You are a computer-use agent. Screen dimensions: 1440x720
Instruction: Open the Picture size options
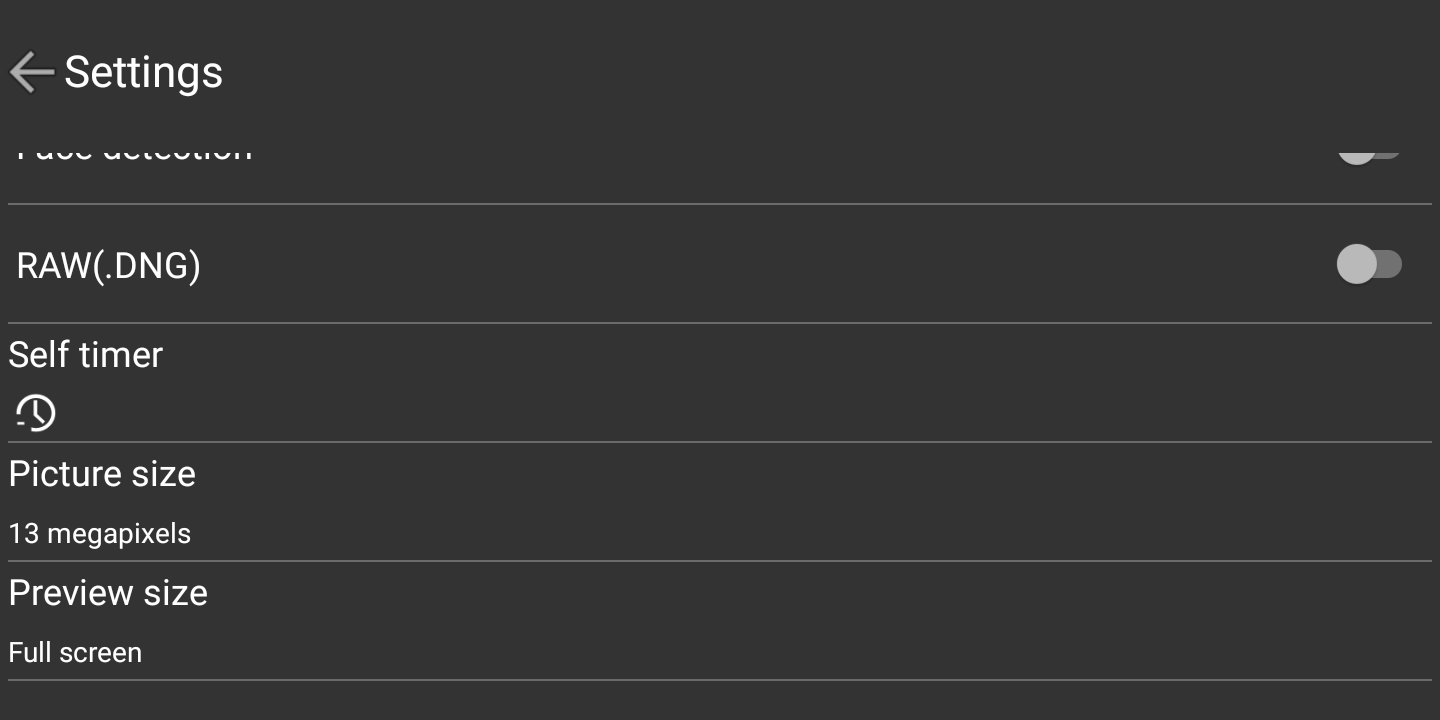720,502
